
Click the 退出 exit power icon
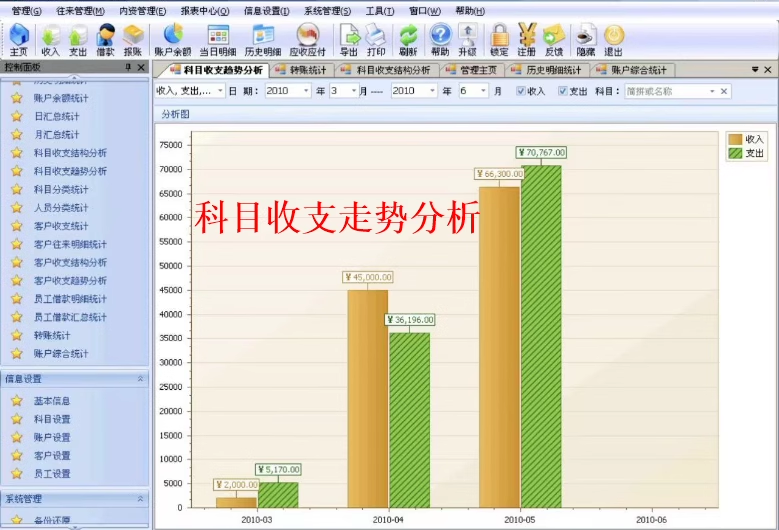[x=614, y=39]
